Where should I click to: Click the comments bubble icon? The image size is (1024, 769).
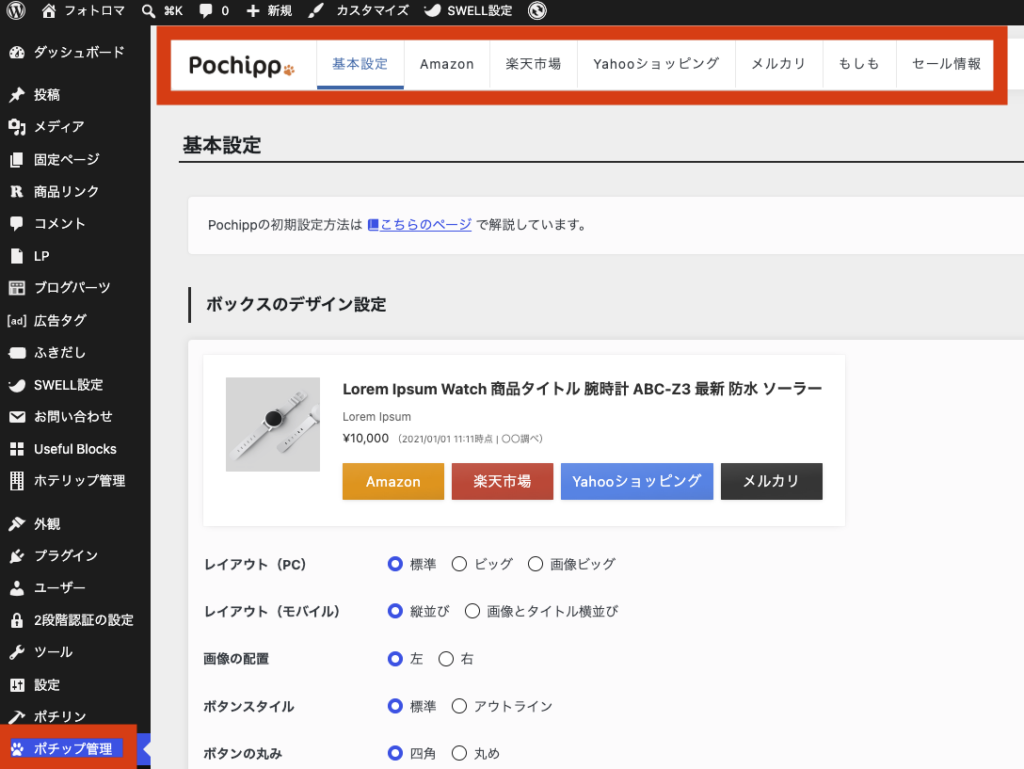pyautogui.click(x=206, y=10)
